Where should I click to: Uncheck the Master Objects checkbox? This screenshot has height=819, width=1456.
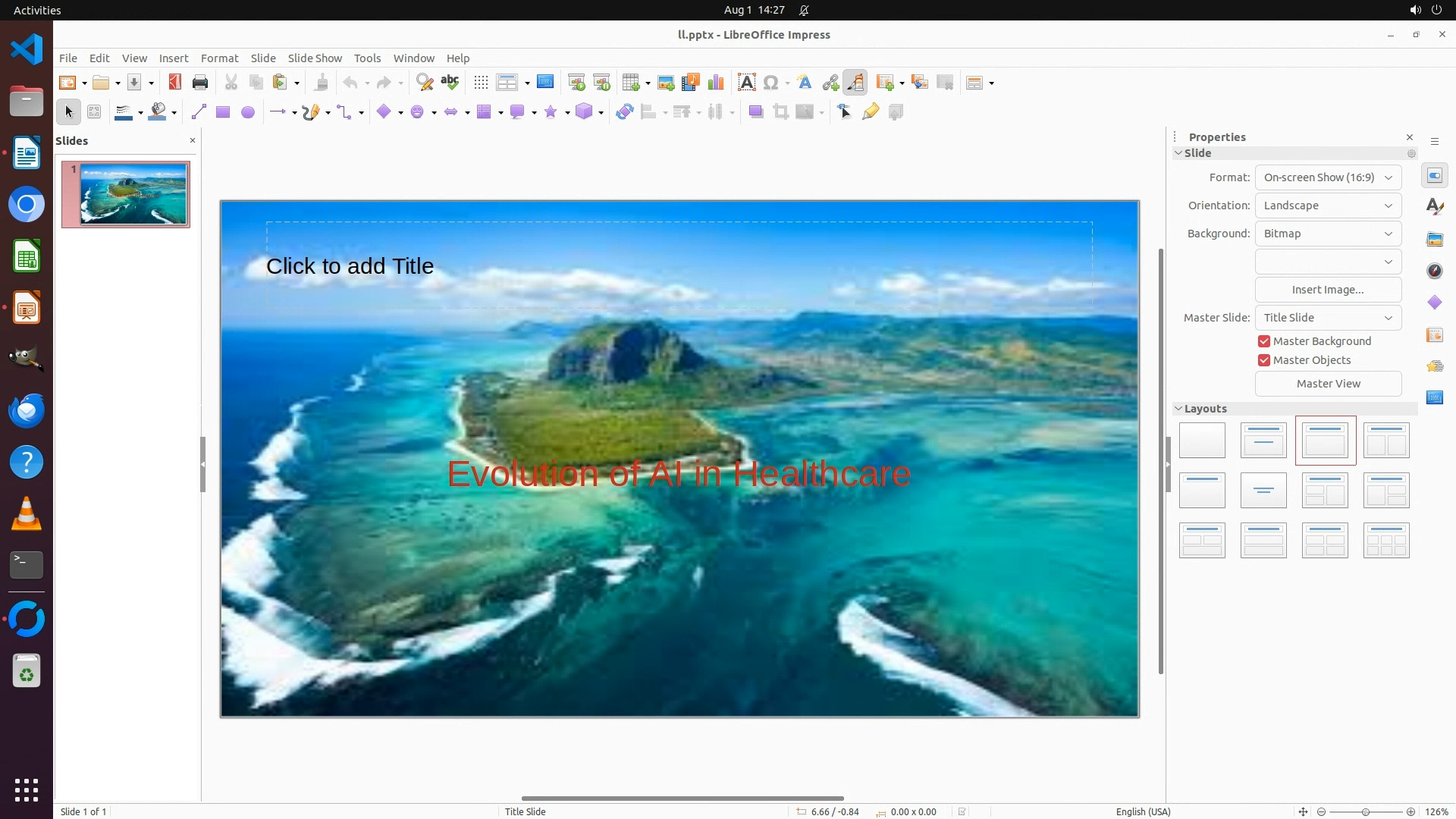coord(1264,360)
